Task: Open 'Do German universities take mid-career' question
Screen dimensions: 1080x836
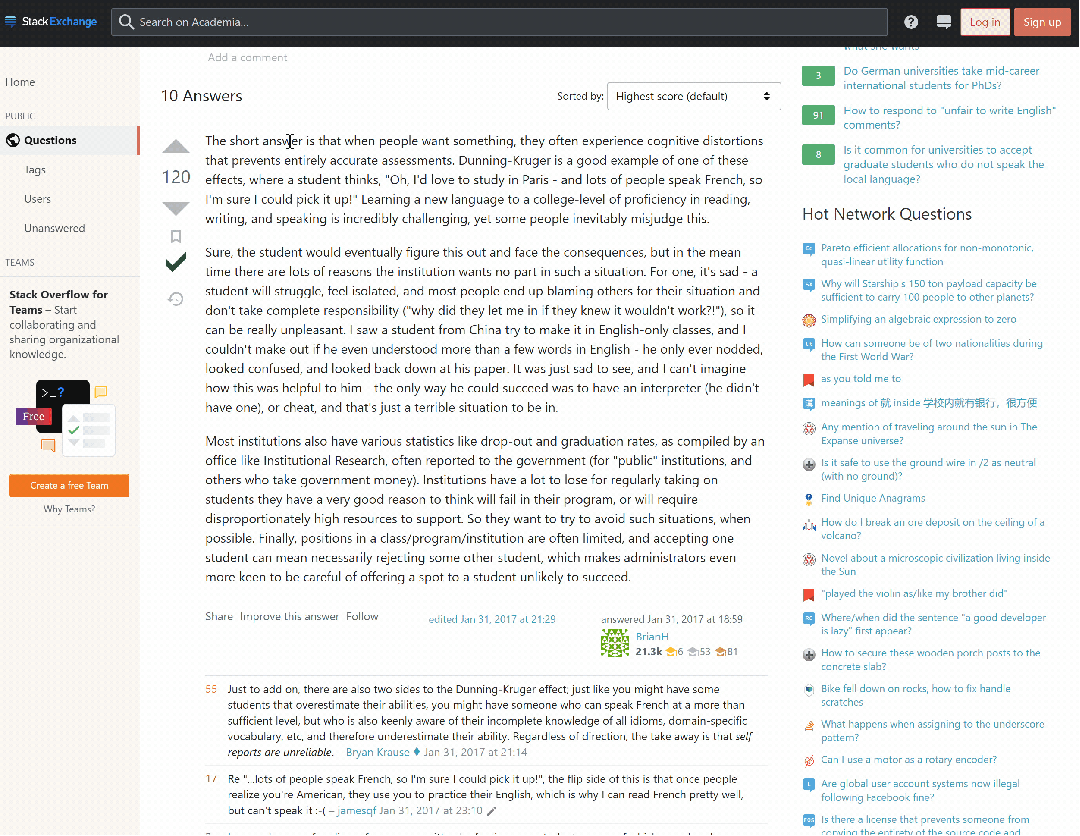Action: [x=941, y=78]
